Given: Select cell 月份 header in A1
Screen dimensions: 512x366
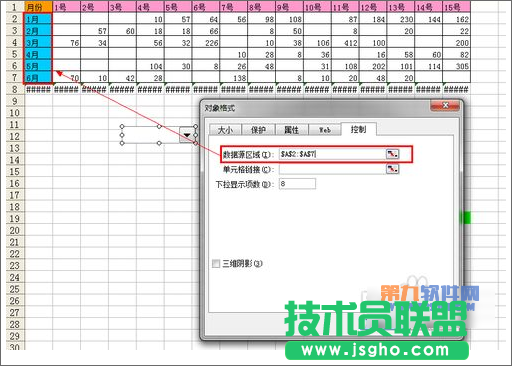Looking at the screenshot, I should click(39, 7).
